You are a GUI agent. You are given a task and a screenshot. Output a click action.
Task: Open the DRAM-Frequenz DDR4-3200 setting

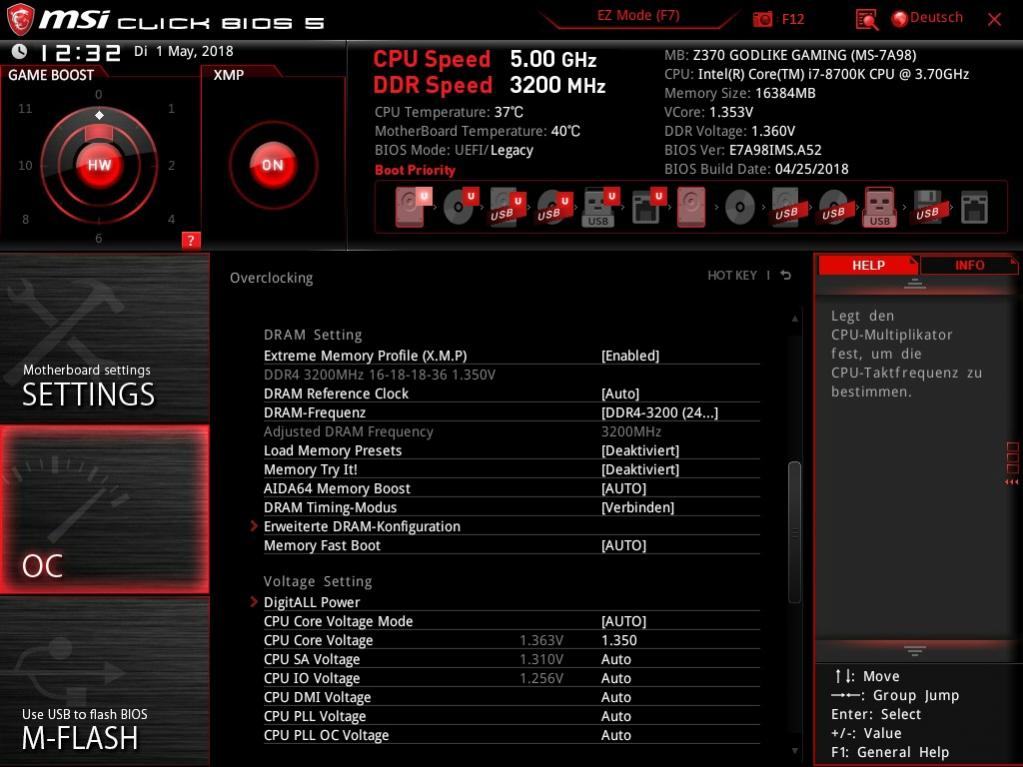click(660, 412)
